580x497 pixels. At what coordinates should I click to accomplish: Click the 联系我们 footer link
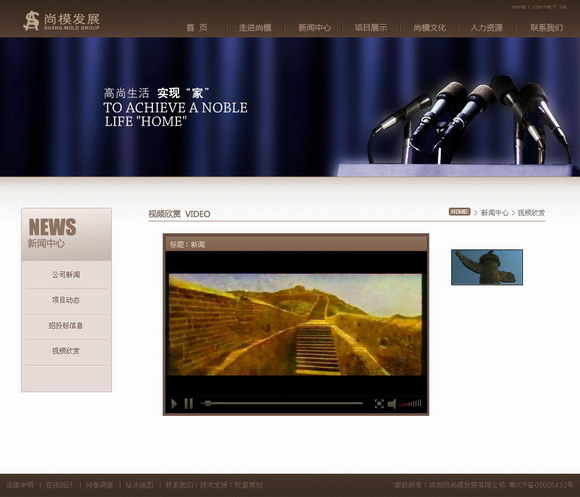pyautogui.click(x=179, y=485)
